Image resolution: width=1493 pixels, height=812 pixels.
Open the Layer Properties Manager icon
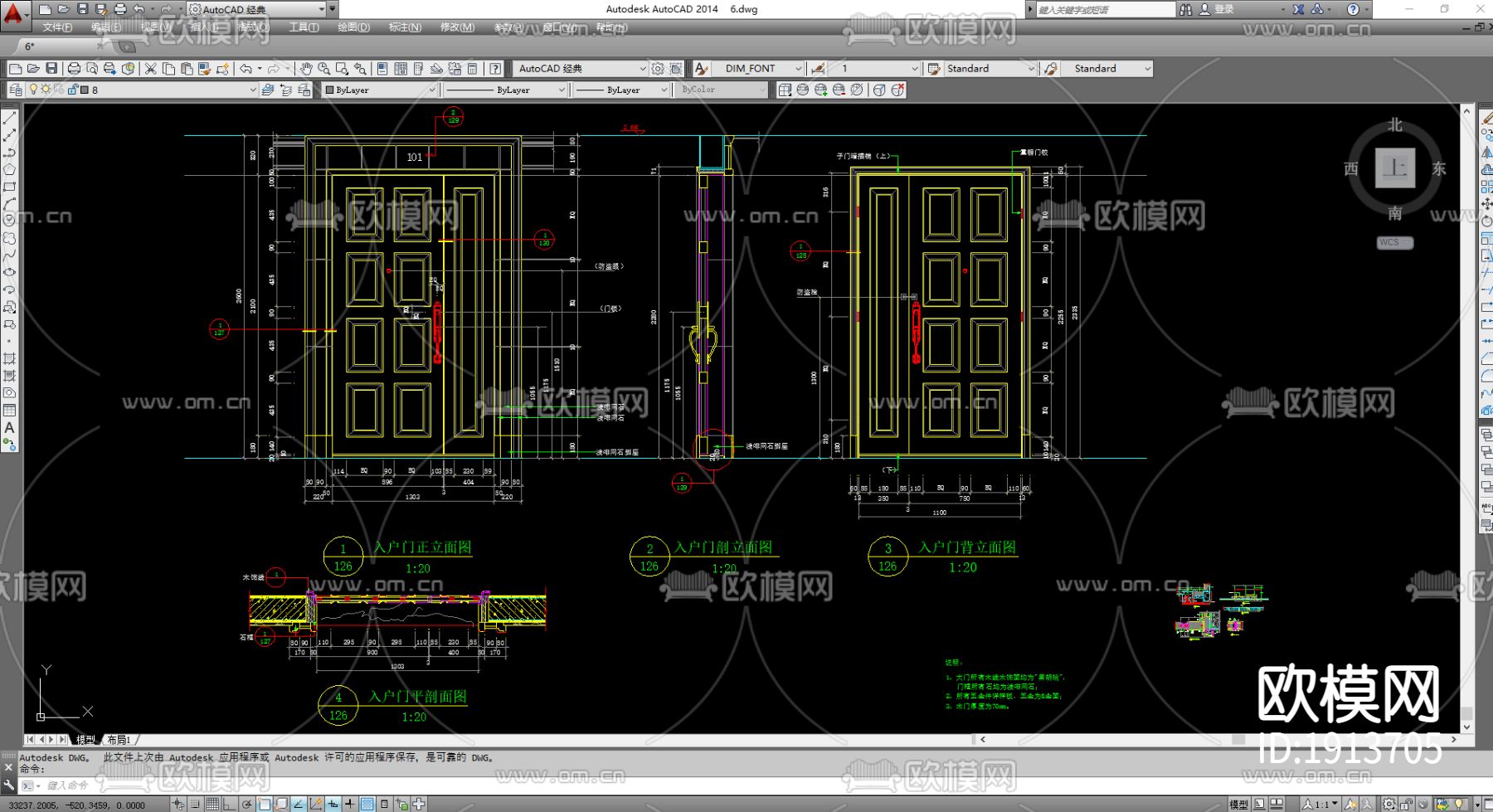coord(16,90)
